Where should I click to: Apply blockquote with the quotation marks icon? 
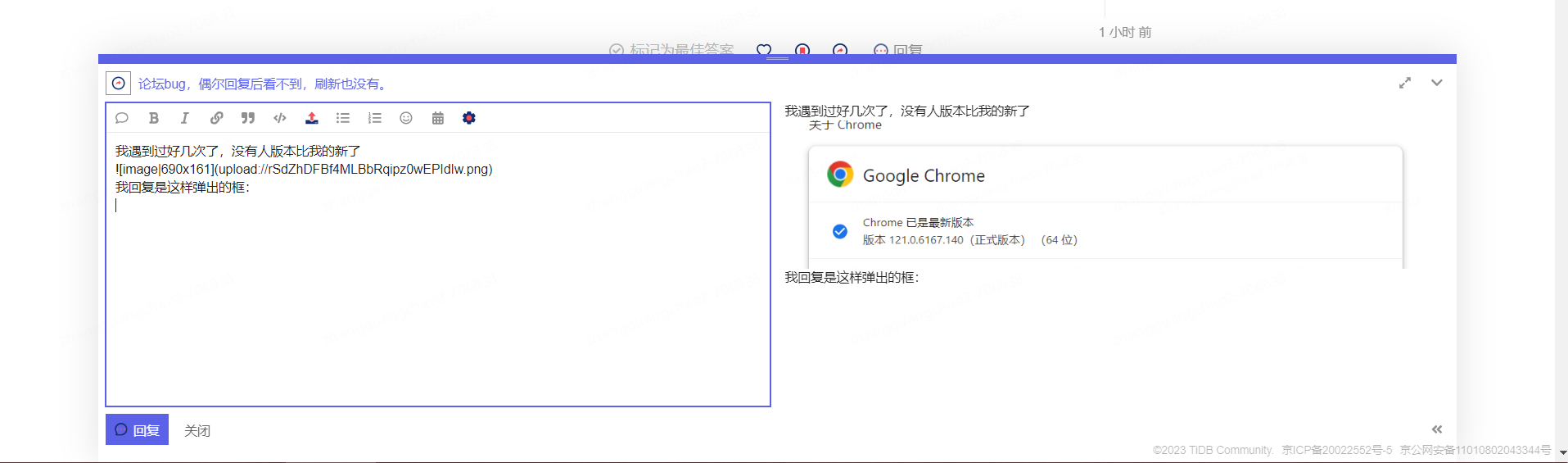[x=248, y=118]
